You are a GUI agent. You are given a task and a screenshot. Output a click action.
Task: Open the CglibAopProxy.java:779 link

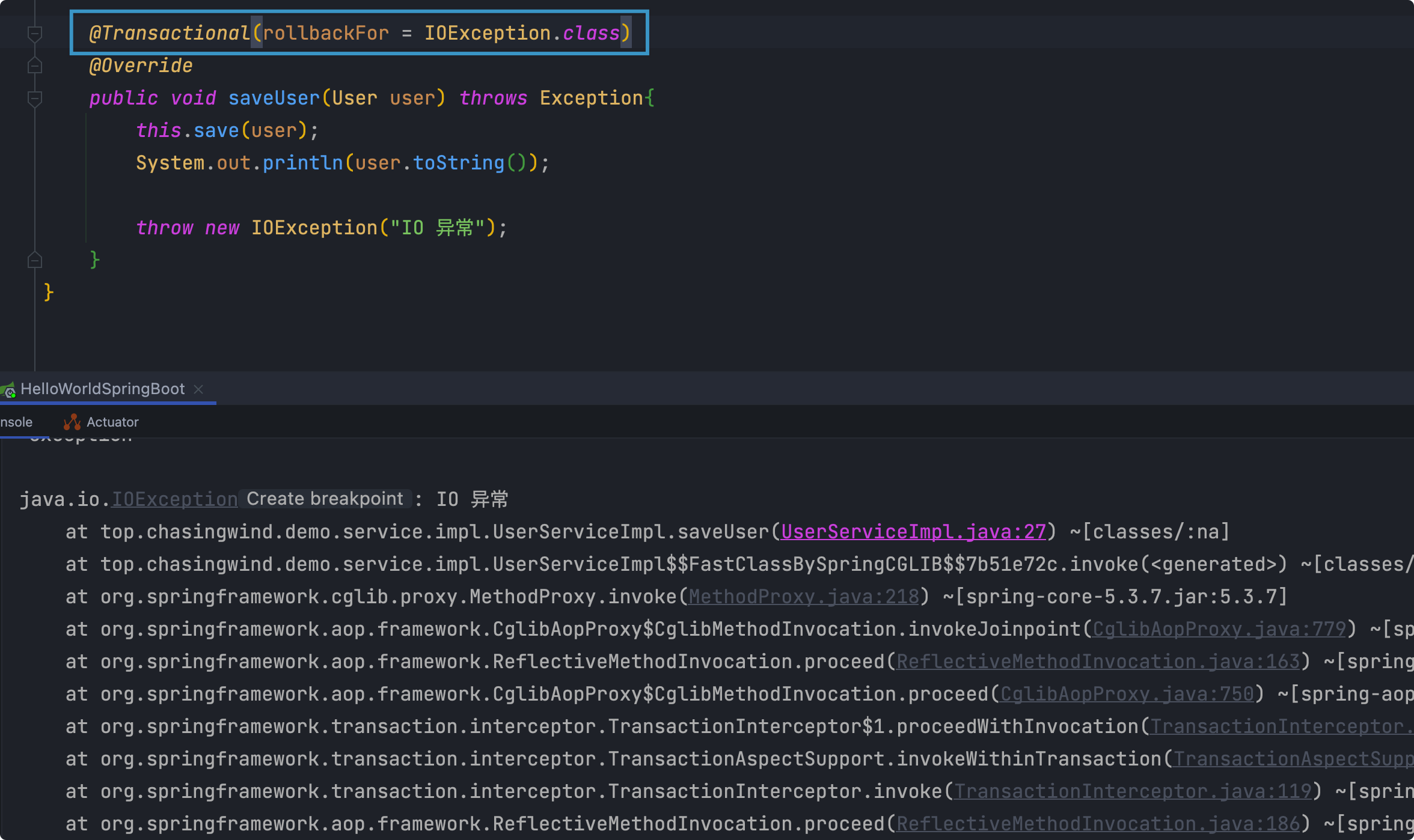[1219, 629]
